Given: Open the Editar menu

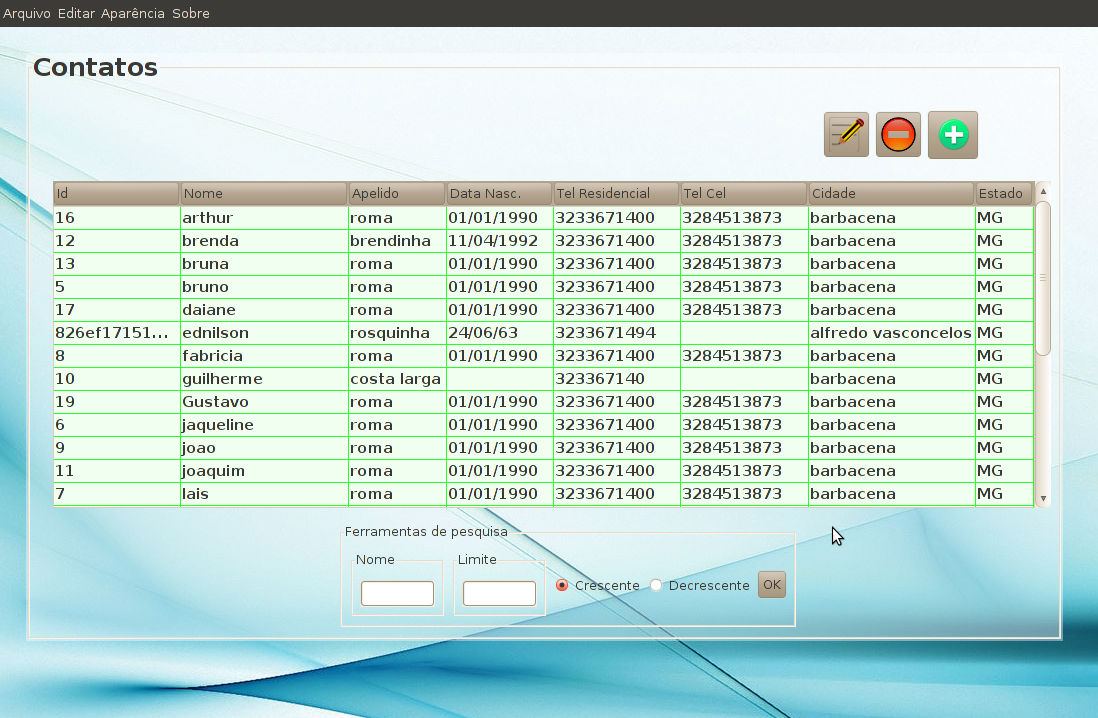Looking at the screenshot, I should [x=76, y=13].
